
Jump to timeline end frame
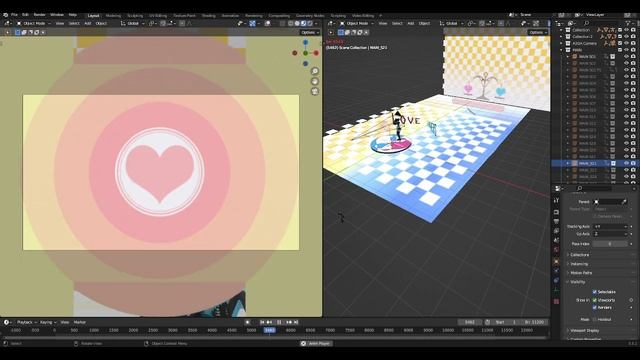(x=296, y=322)
